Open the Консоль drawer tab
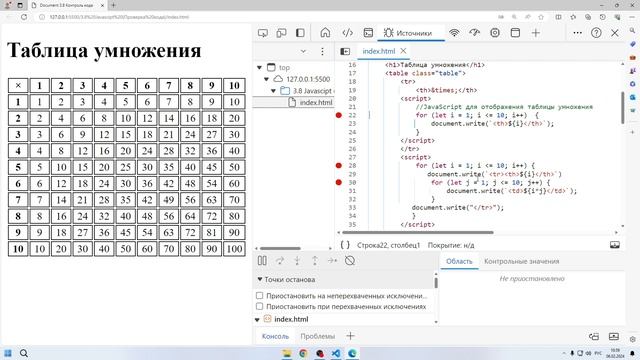Screen dimensions: 640x360 click(x=276, y=336)
